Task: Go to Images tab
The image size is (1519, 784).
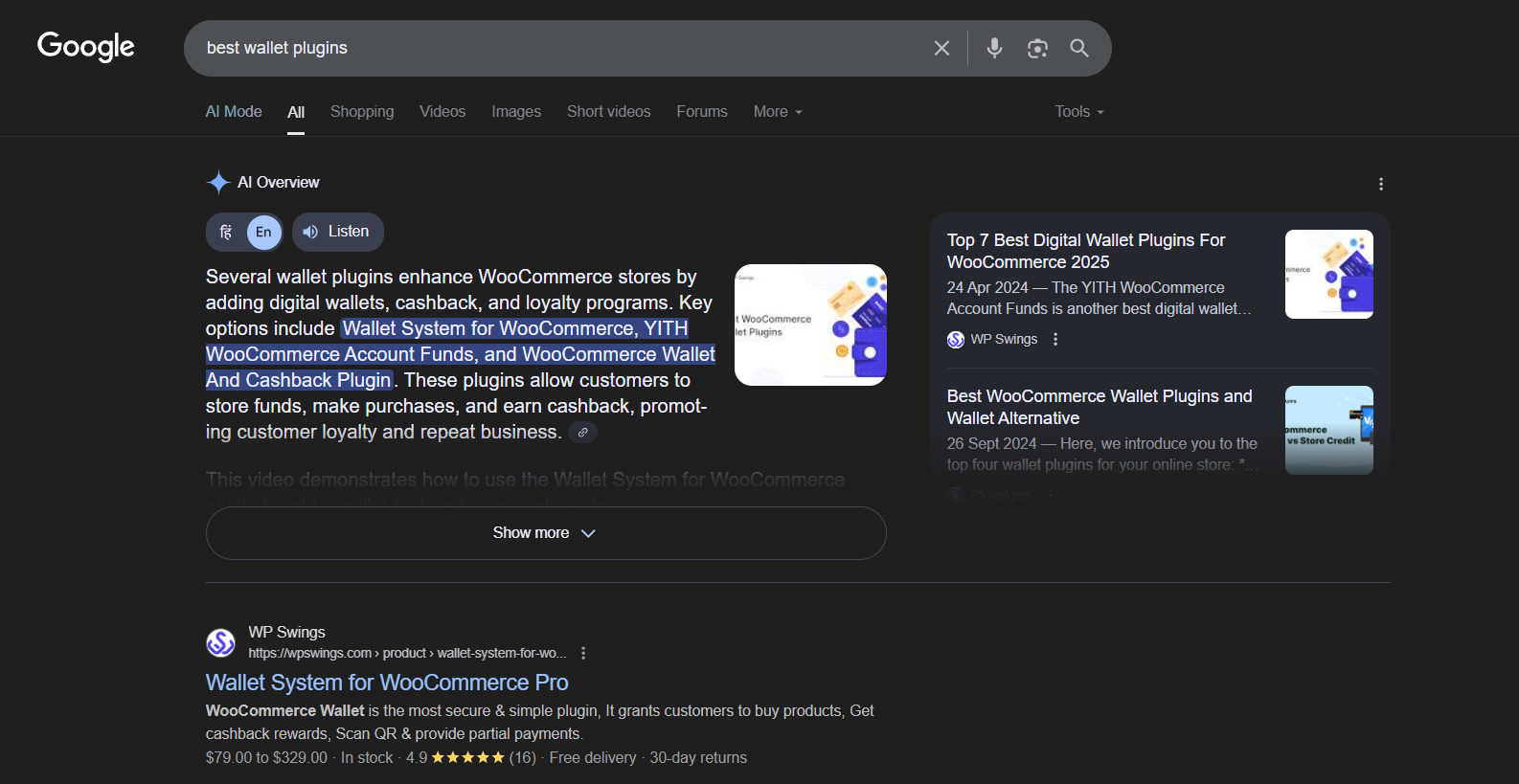Action: pyautogui.click(x=516, y=112)
